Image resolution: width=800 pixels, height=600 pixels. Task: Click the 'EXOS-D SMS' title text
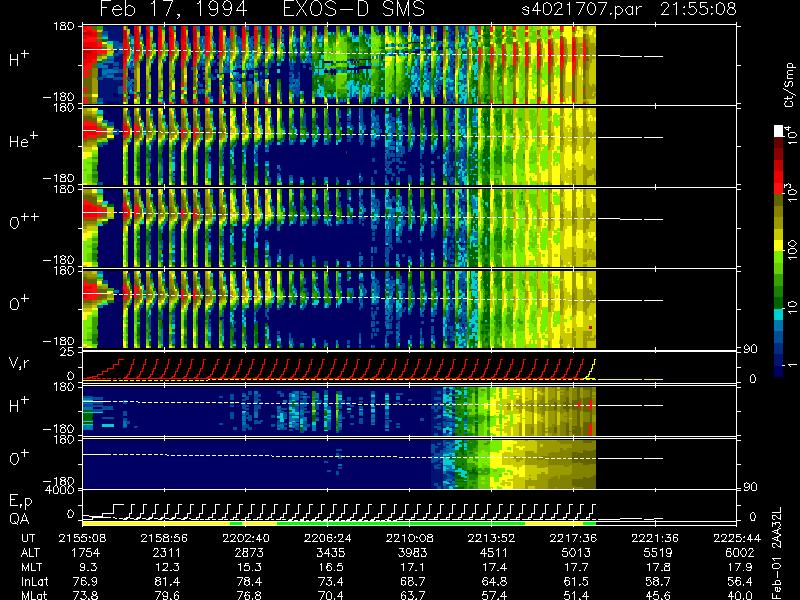click(x=354, y=9)
